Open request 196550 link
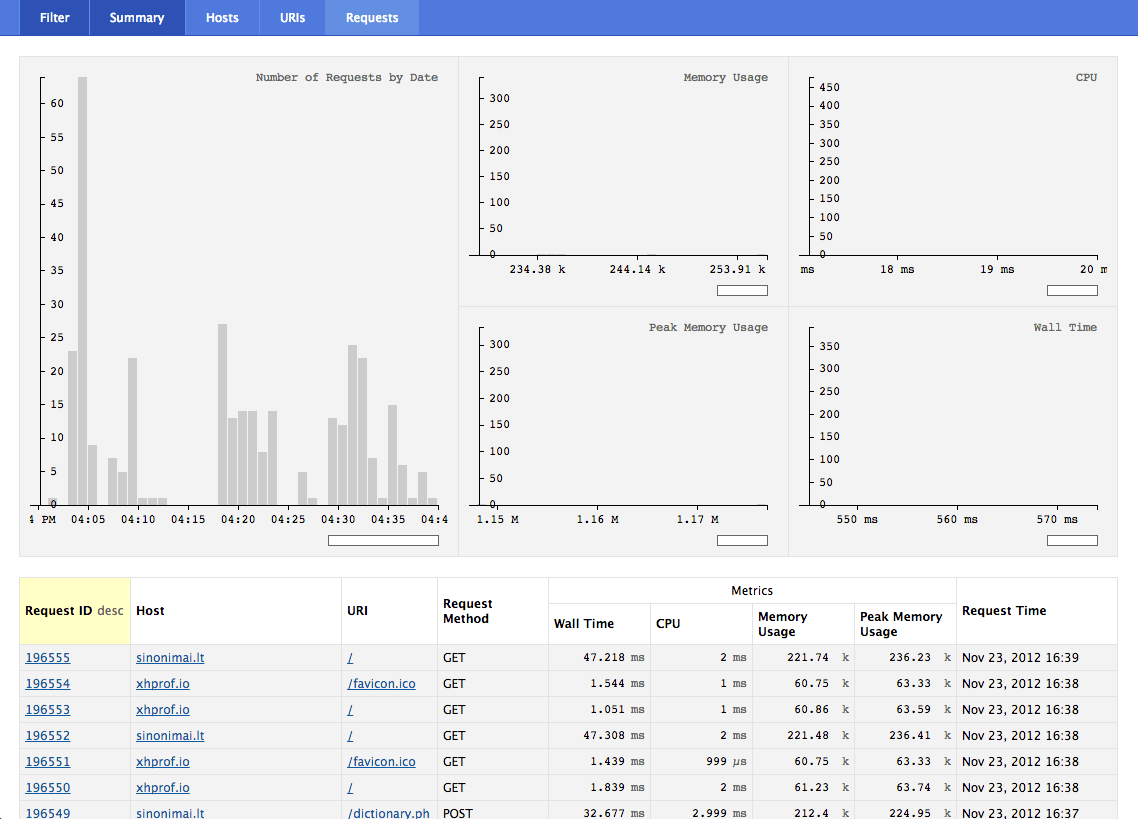 tap(48, 788)
